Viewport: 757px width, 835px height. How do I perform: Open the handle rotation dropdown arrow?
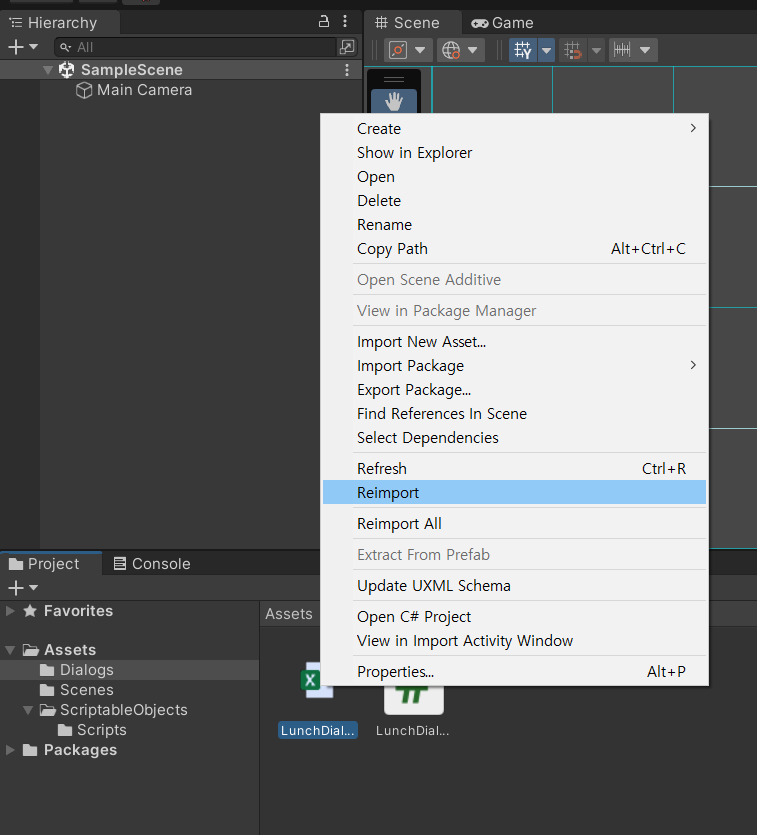[473, 50]
